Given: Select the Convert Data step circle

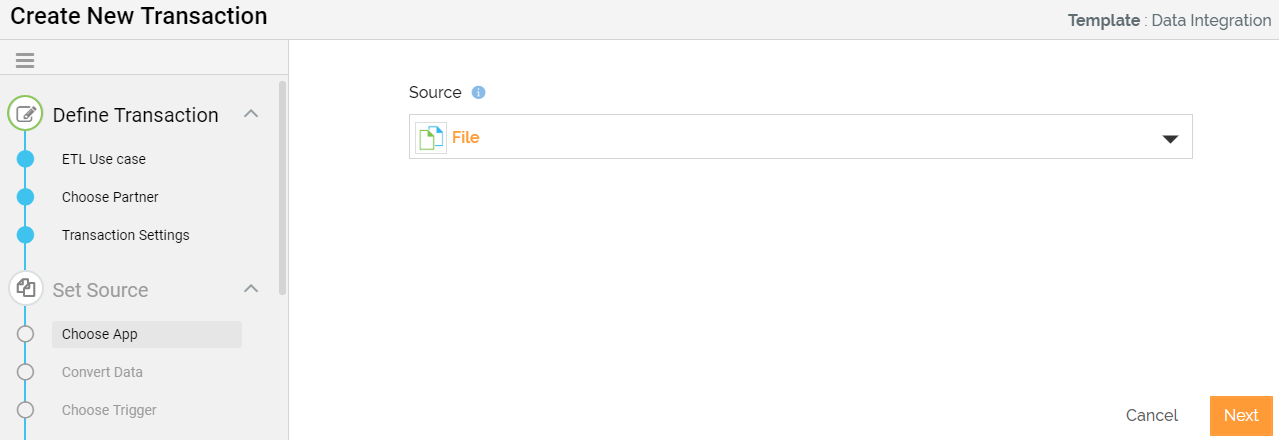Looking at the screenshot, I should tap(26, 372).
